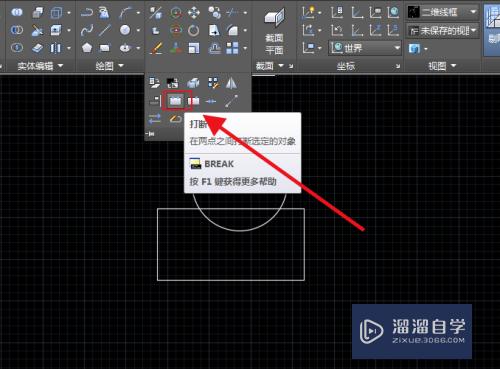Set UCS to World globe icon
The image size is (500, 369).
click(x=393, y=12)
